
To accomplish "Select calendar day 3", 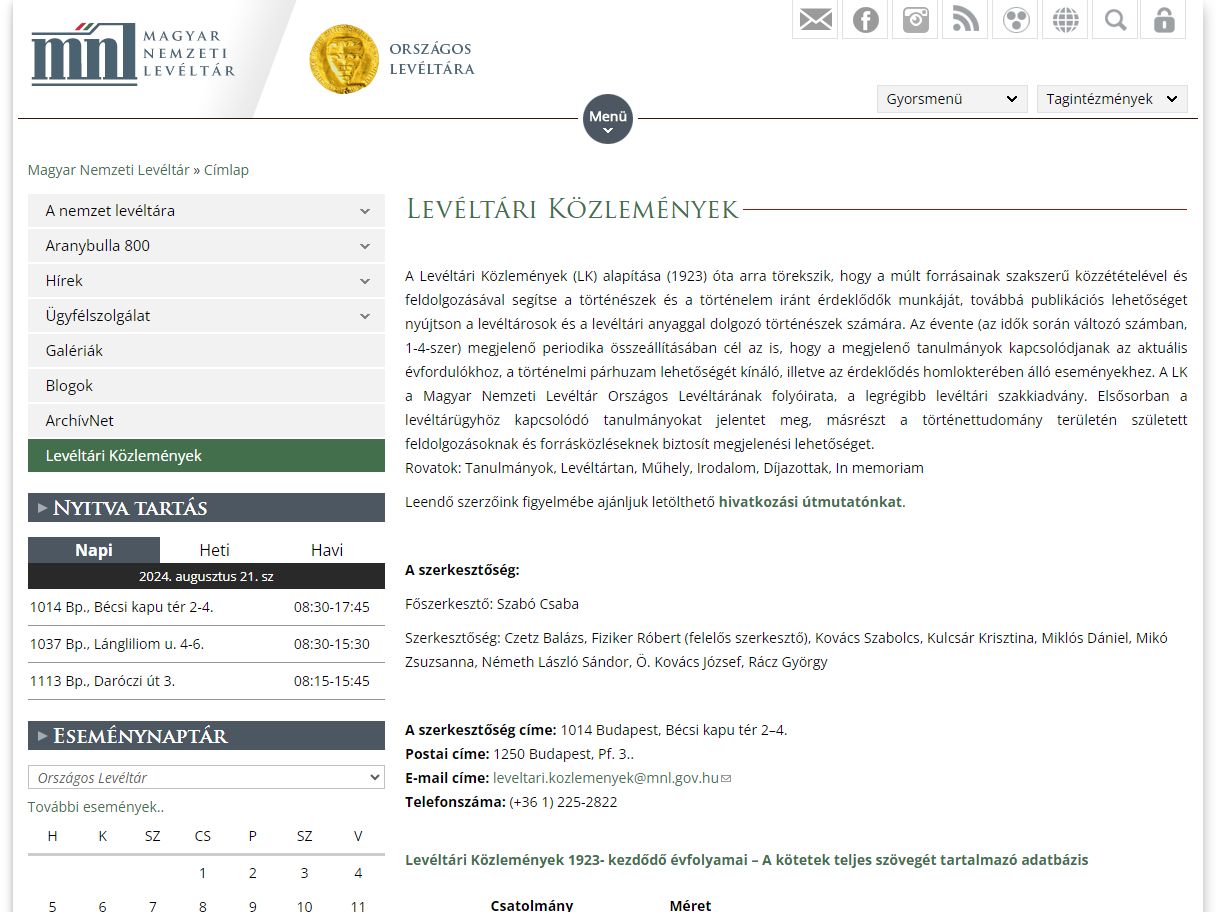I will 305,873.
